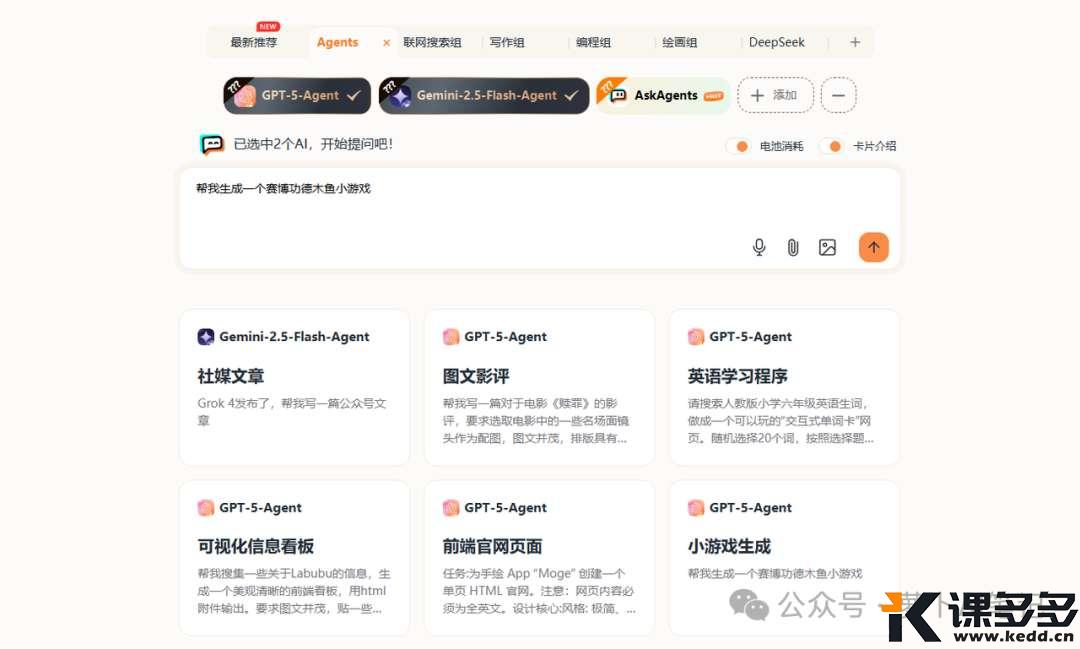1080x649 pixels.
Task: Close the Agents tab with the x
Action: pyautogui.click(x=386, y=43)
